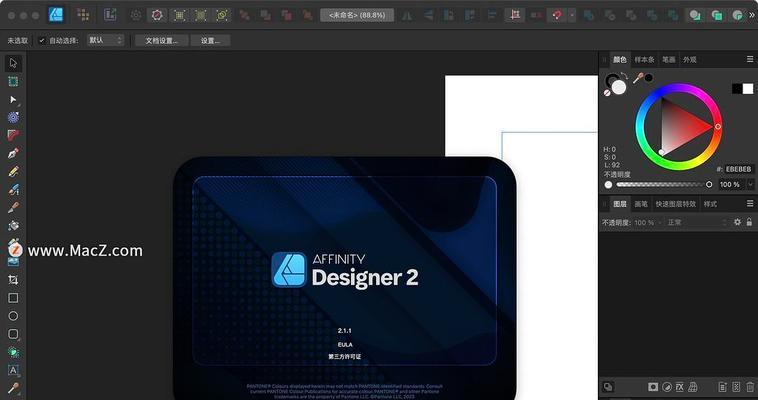Open the Colour panel options menu
758x400 pixels.
[750, 59]
